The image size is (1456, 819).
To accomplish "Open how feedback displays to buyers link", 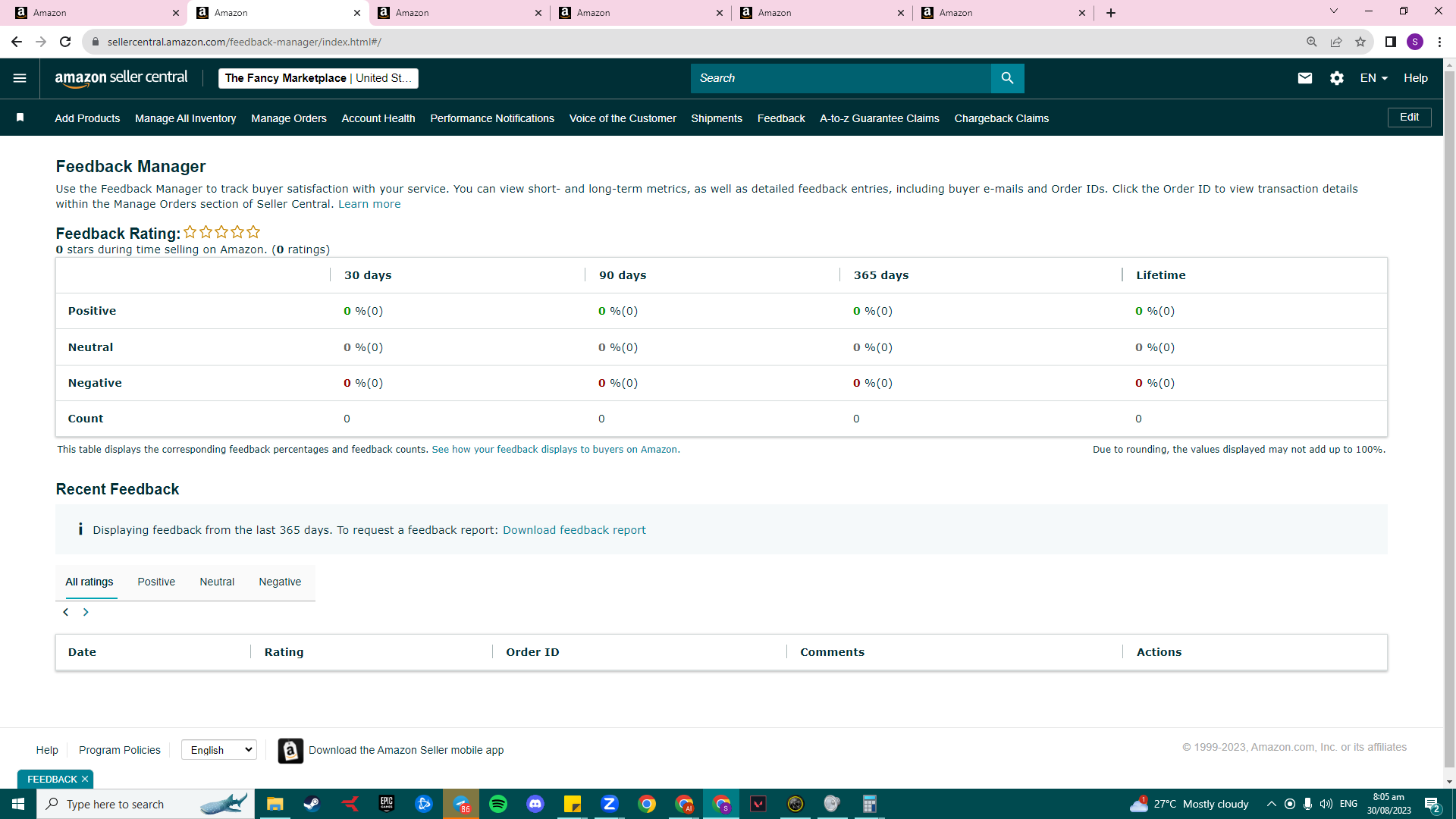I will coord(554,450).
